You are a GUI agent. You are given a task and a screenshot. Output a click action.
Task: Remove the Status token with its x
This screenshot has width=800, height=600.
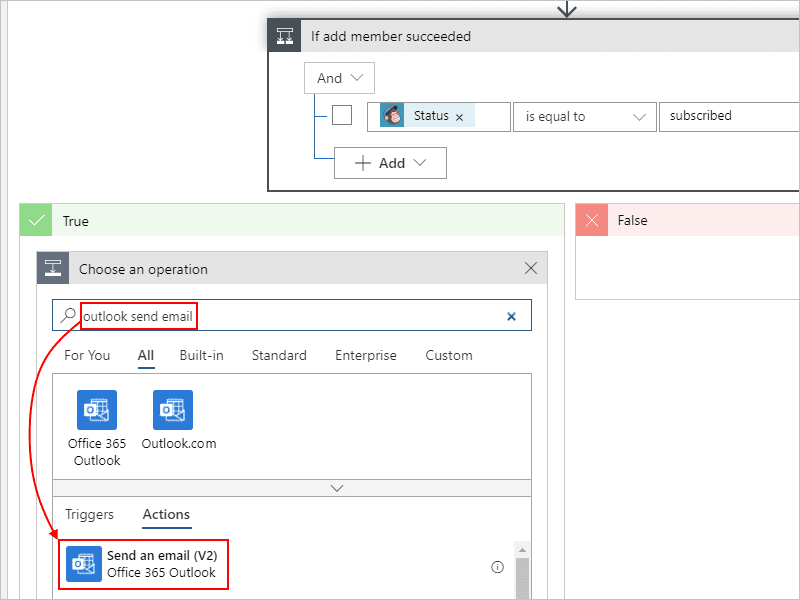(459, 117)
